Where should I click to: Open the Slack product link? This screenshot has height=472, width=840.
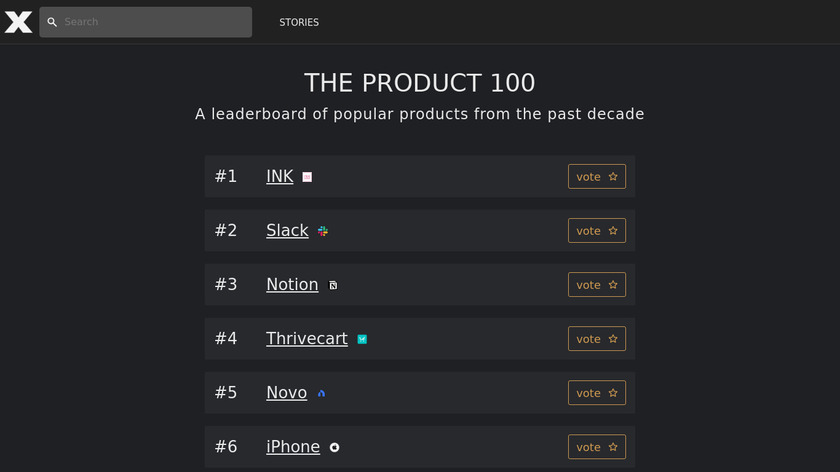coord(287,231)
